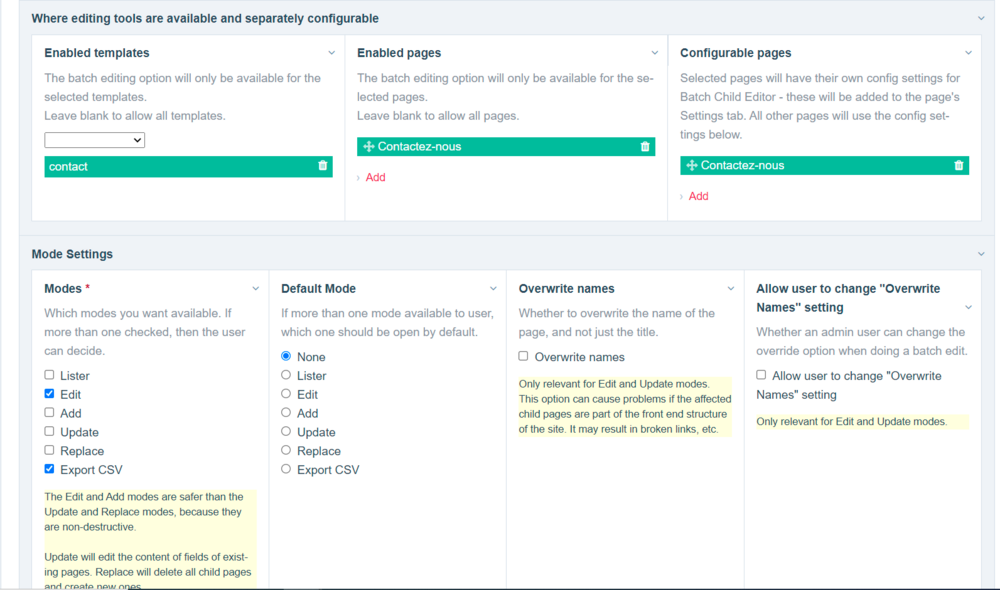Click trash icon in Enabled pages Contactez-nous row

[645, 146]
